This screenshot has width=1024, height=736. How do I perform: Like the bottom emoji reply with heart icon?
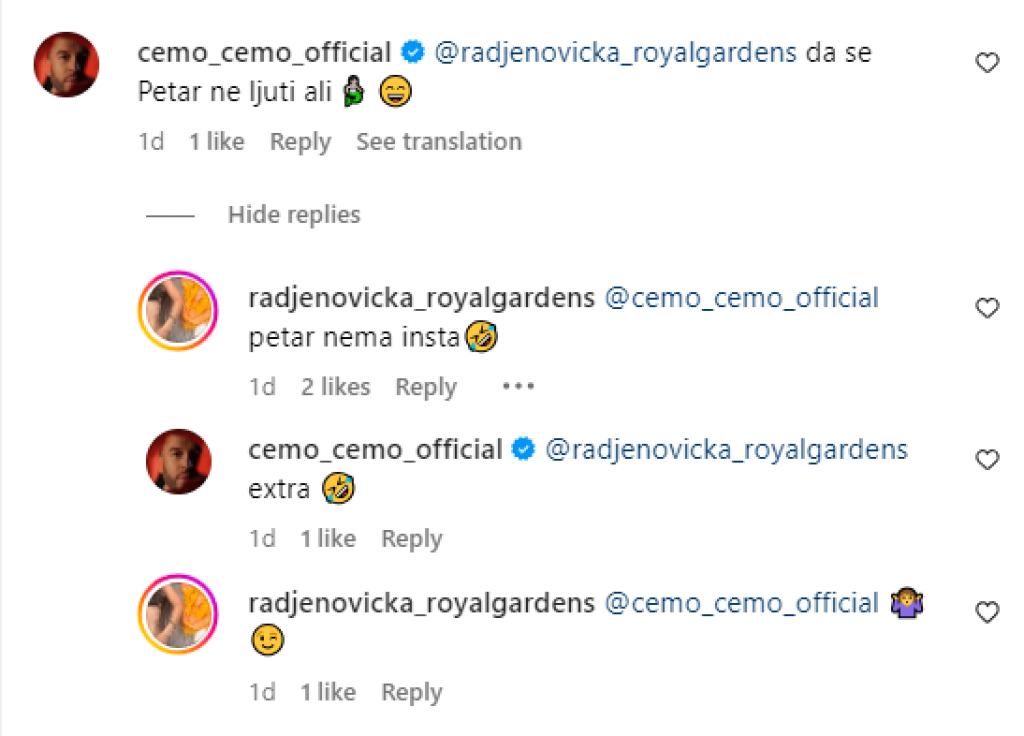(x=988, y=613)
